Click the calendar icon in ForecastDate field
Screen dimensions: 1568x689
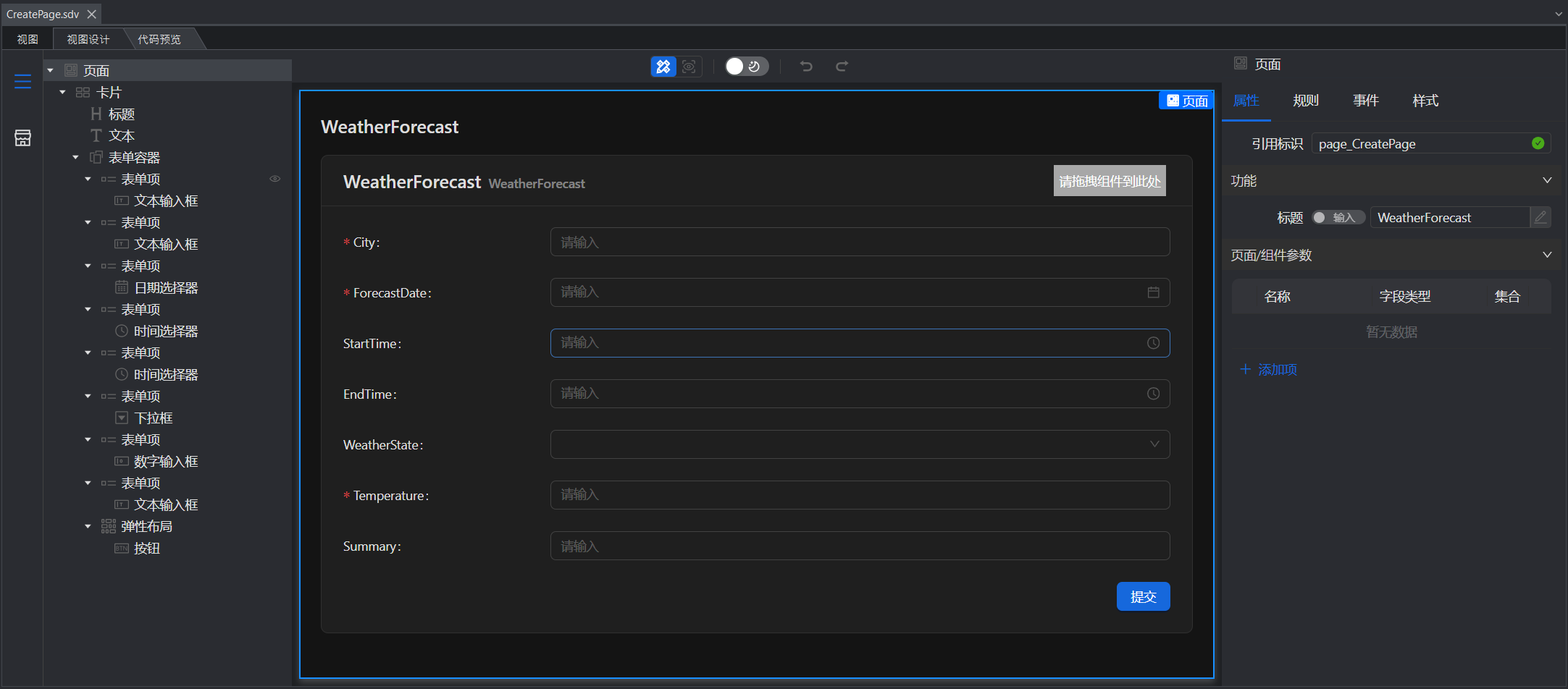(x=1154, y=292)
